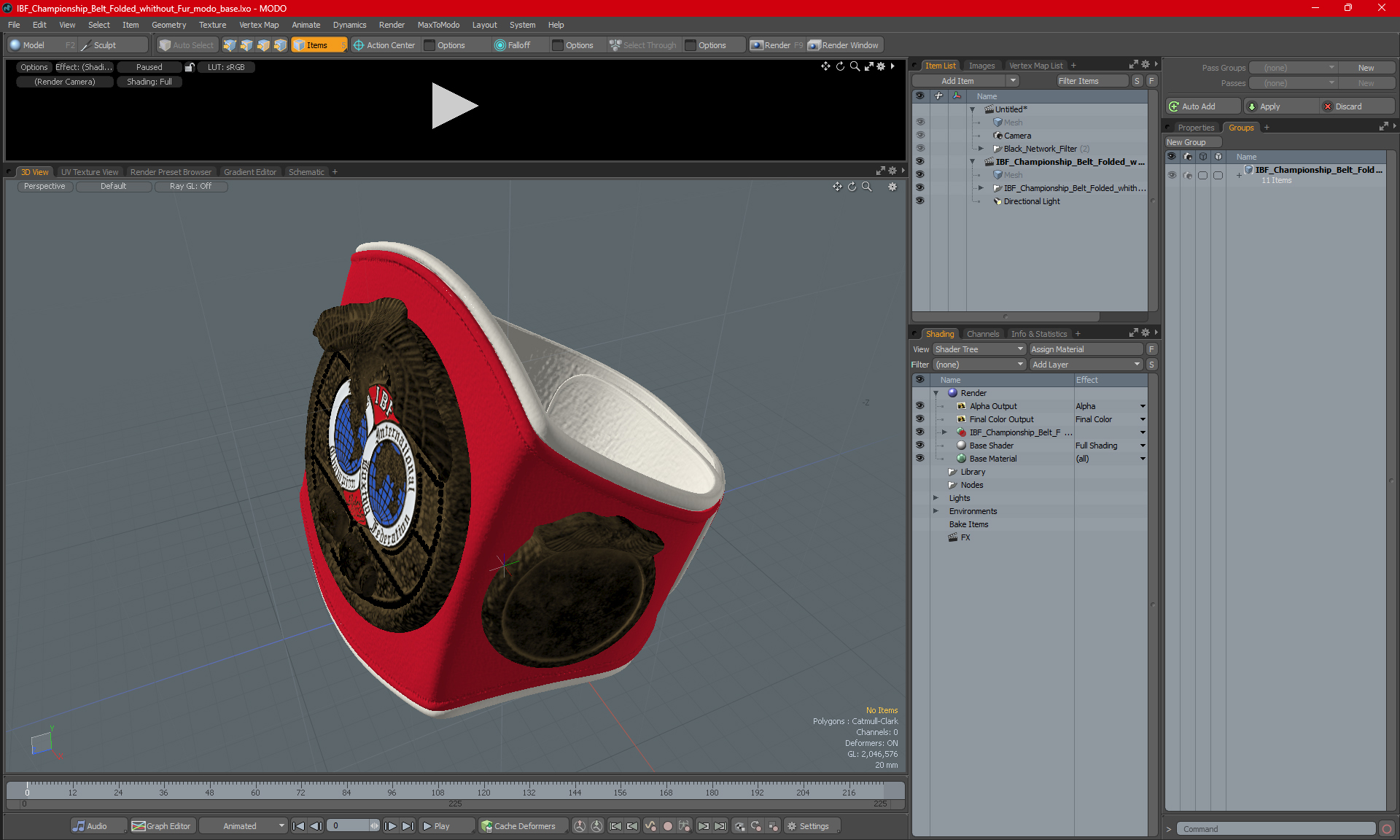Open Render Window
The image size is (1400, 840).
844,45
